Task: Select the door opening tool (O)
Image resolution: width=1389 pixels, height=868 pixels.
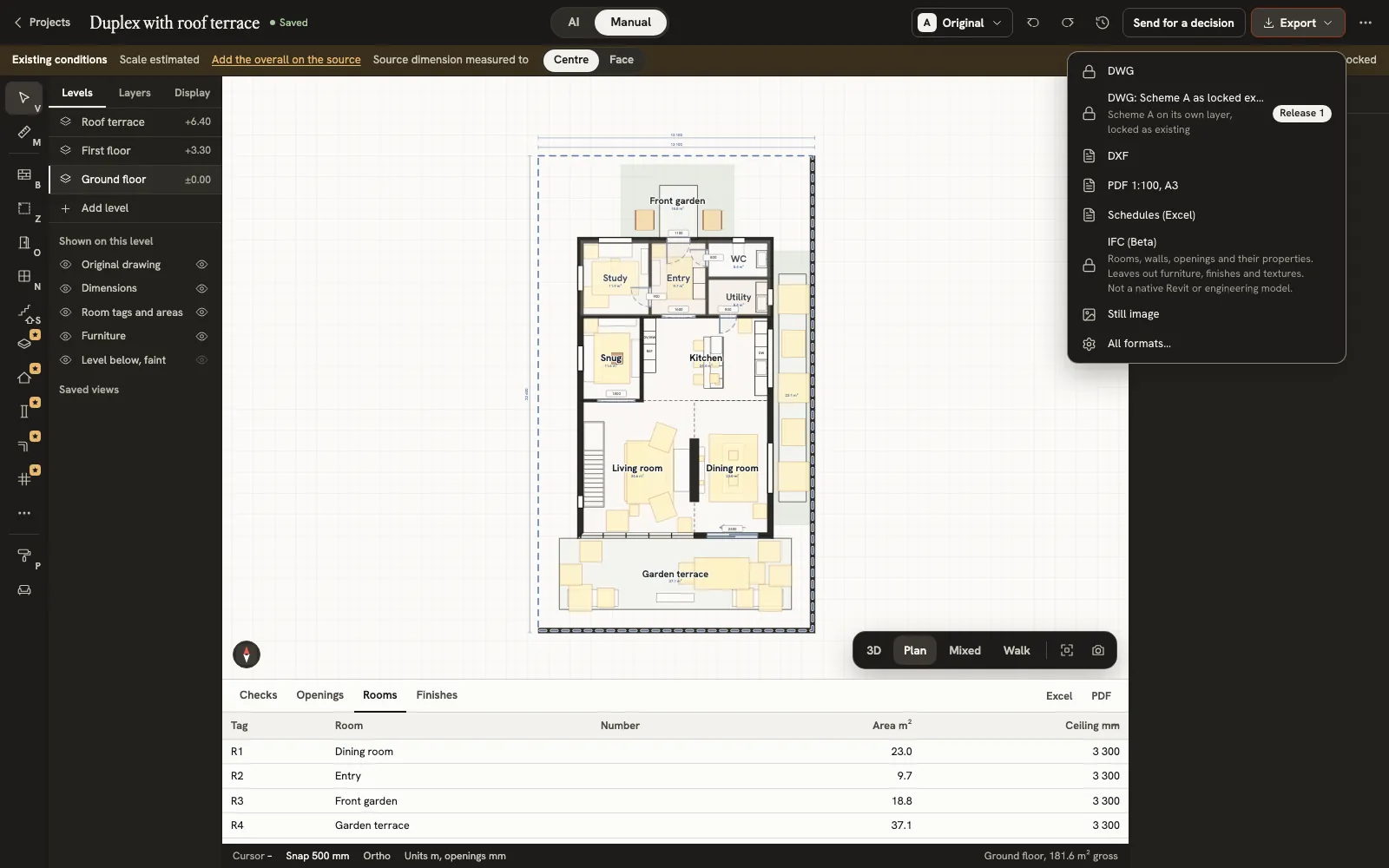Action: pyautogui.click(x=24, y=243)
